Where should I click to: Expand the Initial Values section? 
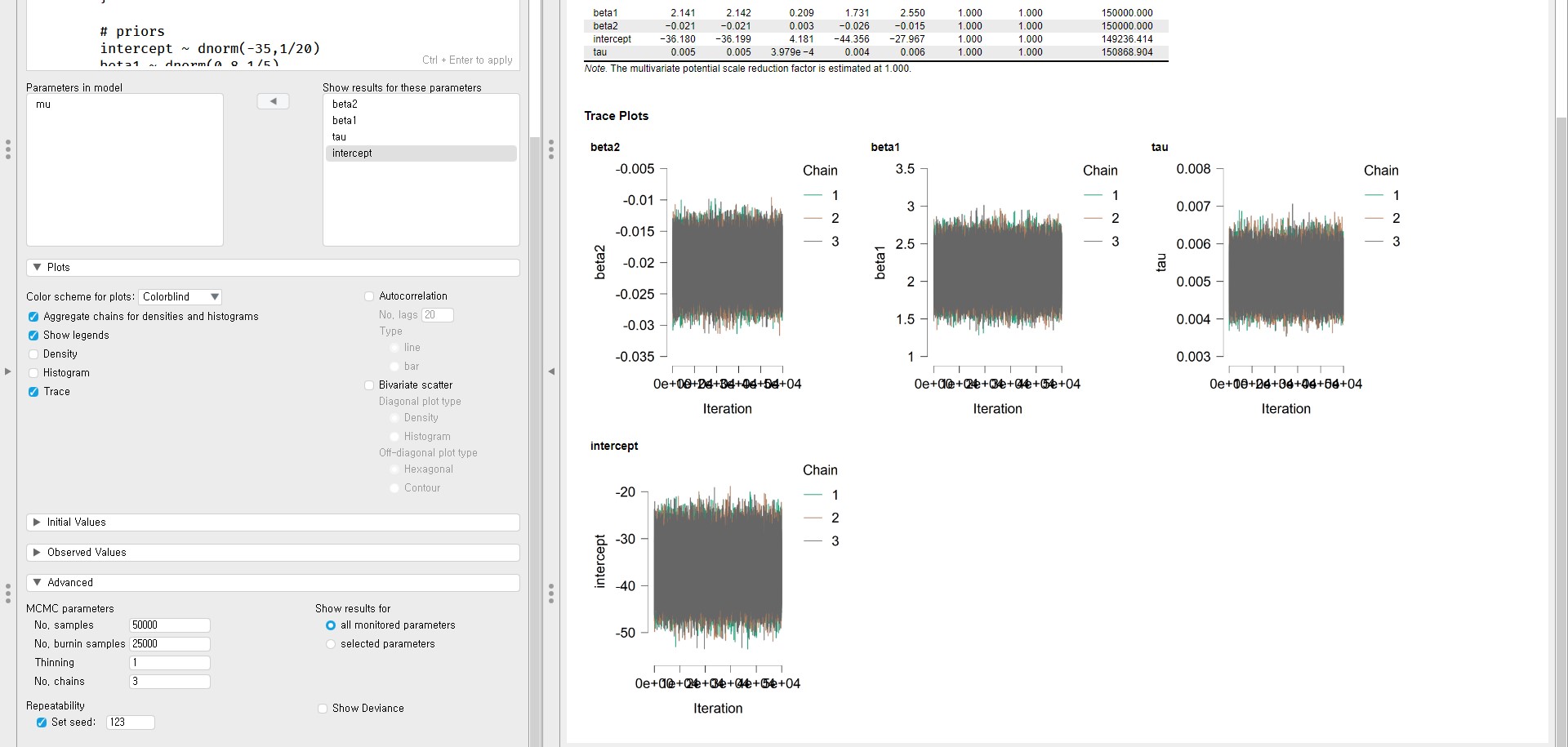pos(38,522)
